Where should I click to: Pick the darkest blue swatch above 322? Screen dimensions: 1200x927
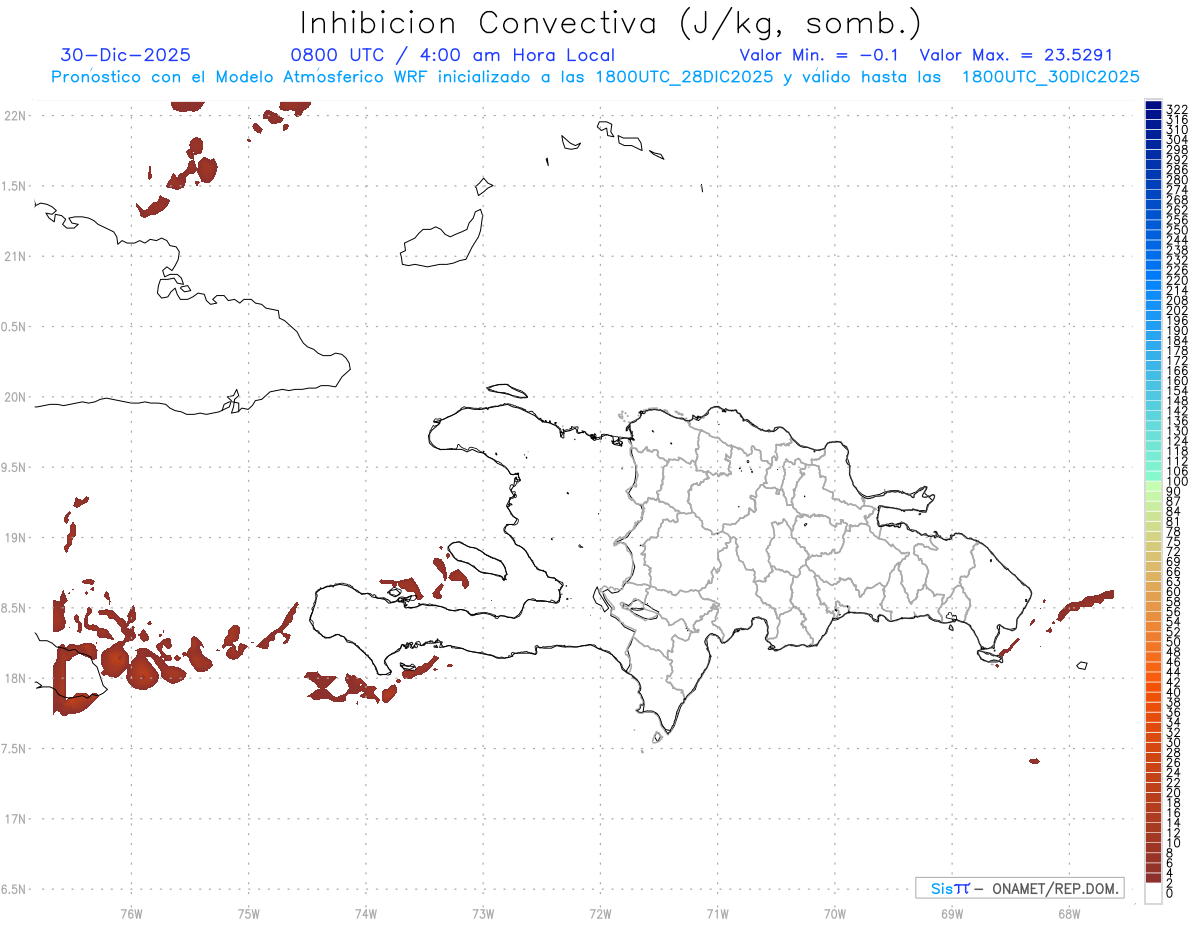coord(1153,105)
